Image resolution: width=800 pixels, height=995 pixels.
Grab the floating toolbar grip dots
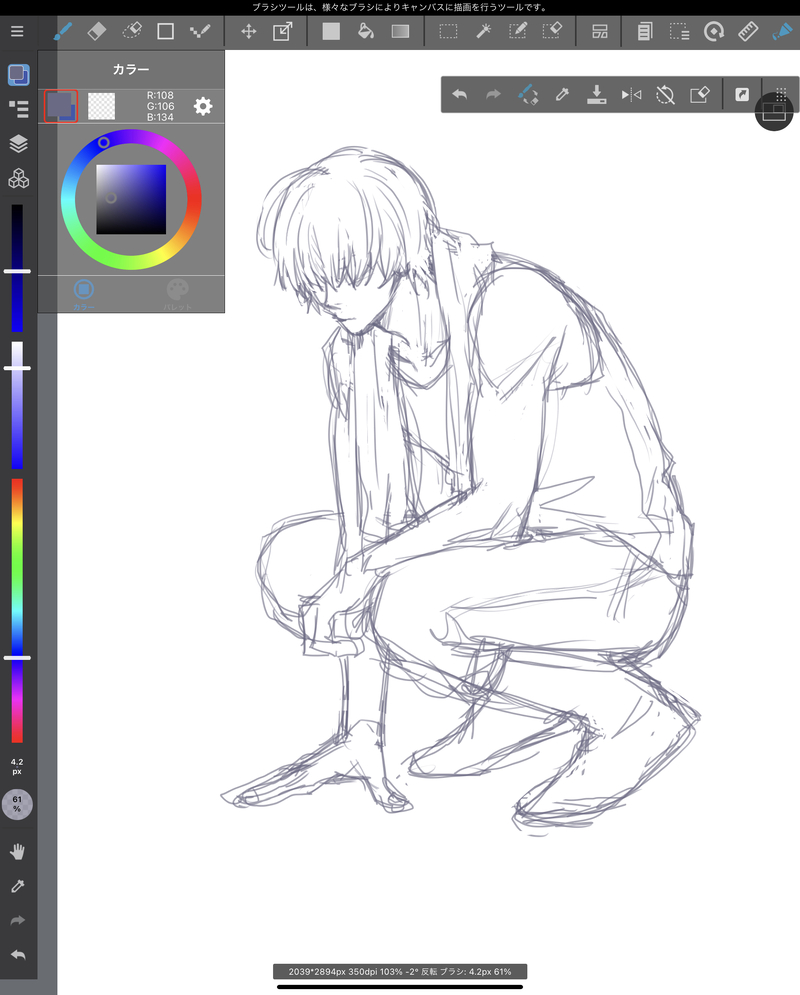781,93
